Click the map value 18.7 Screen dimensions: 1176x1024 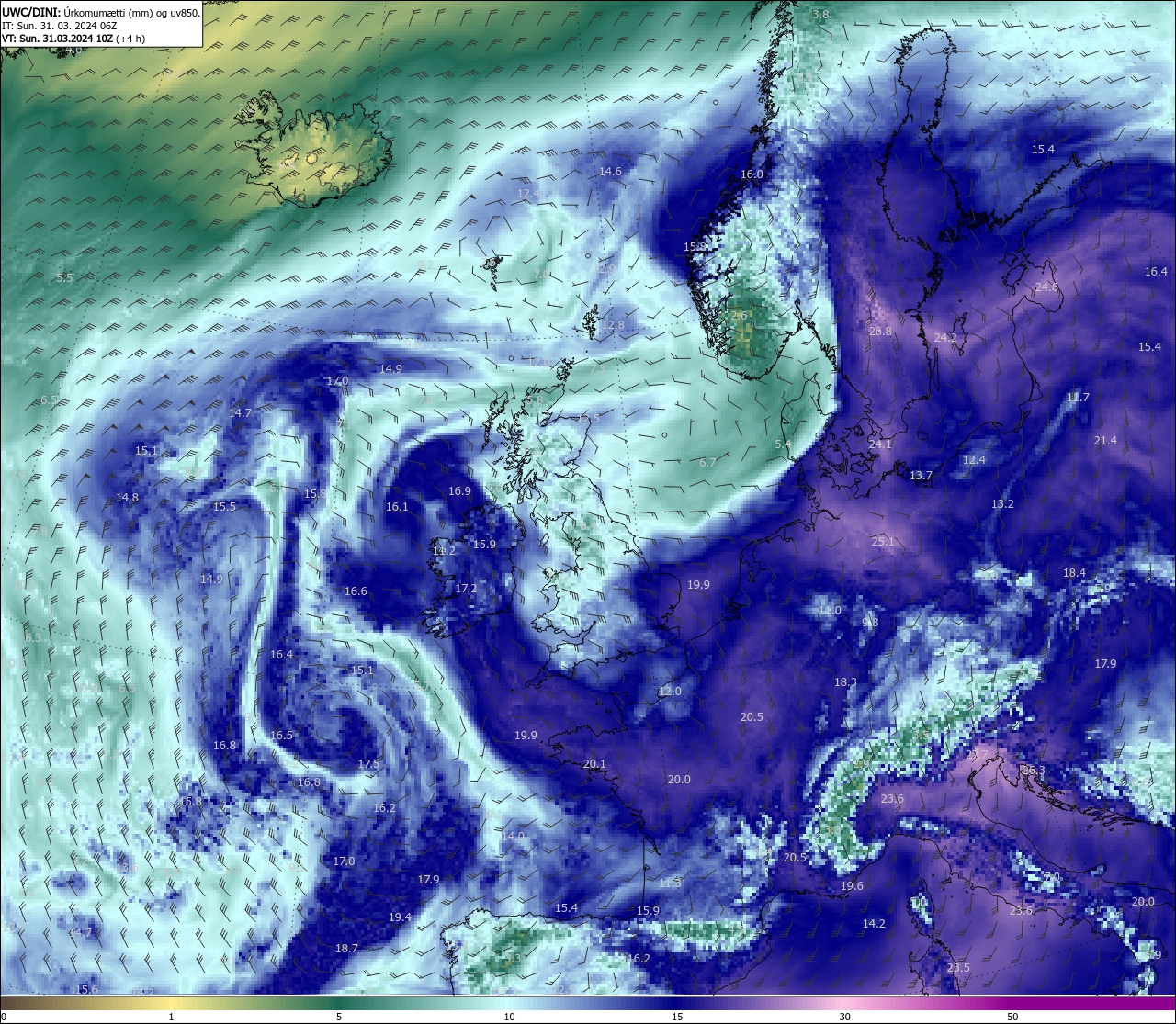346,949
